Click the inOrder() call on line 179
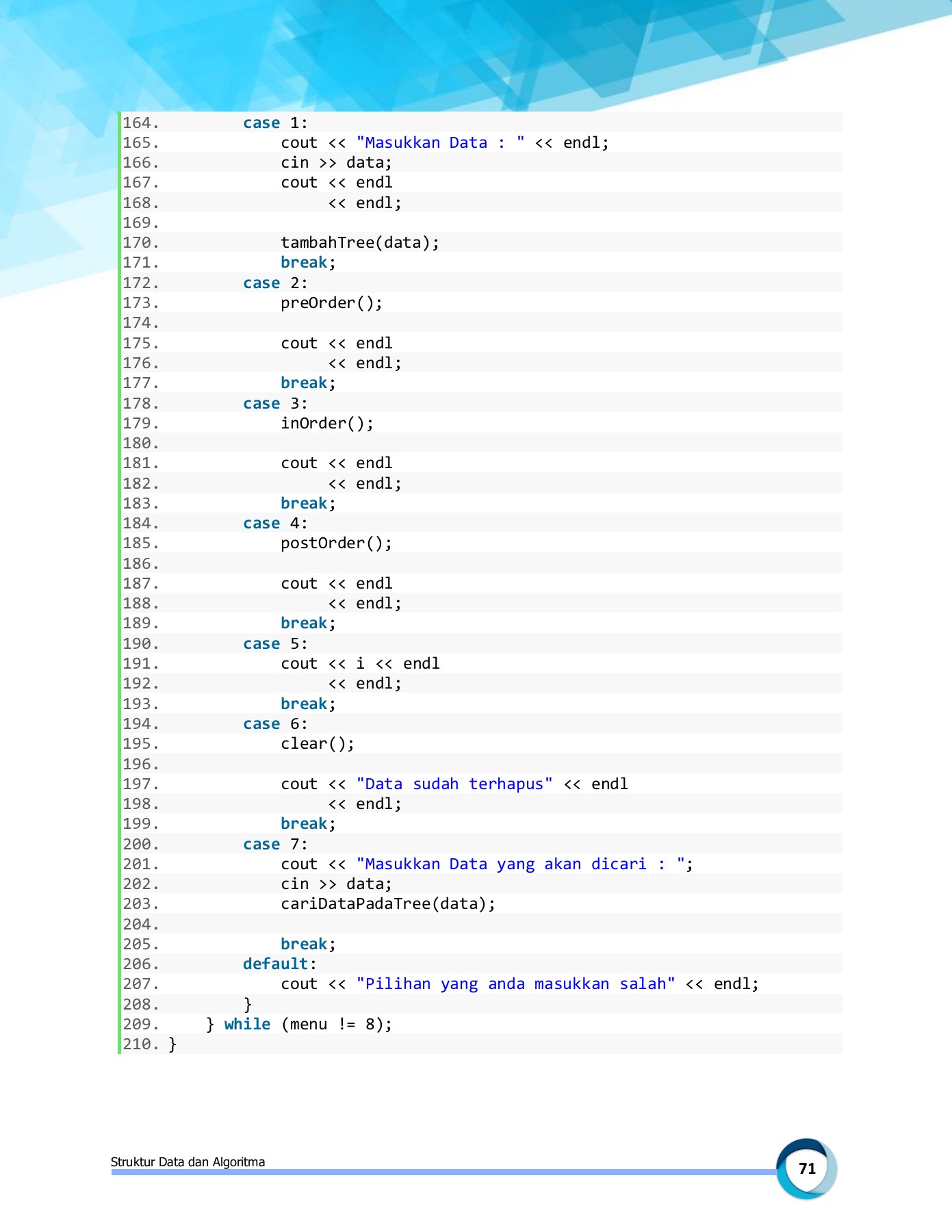Image resolution: width=952 pixels, height=1232 pixels. (x=327, y=424)
